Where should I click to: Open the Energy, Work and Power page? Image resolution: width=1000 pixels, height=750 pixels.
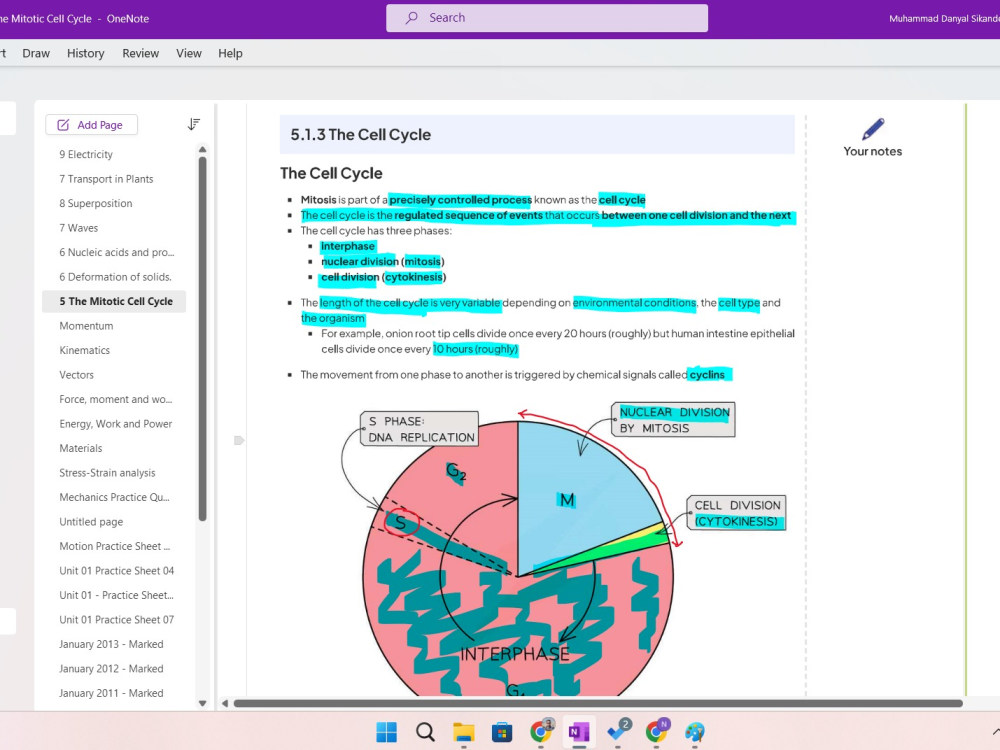point(114,424)
